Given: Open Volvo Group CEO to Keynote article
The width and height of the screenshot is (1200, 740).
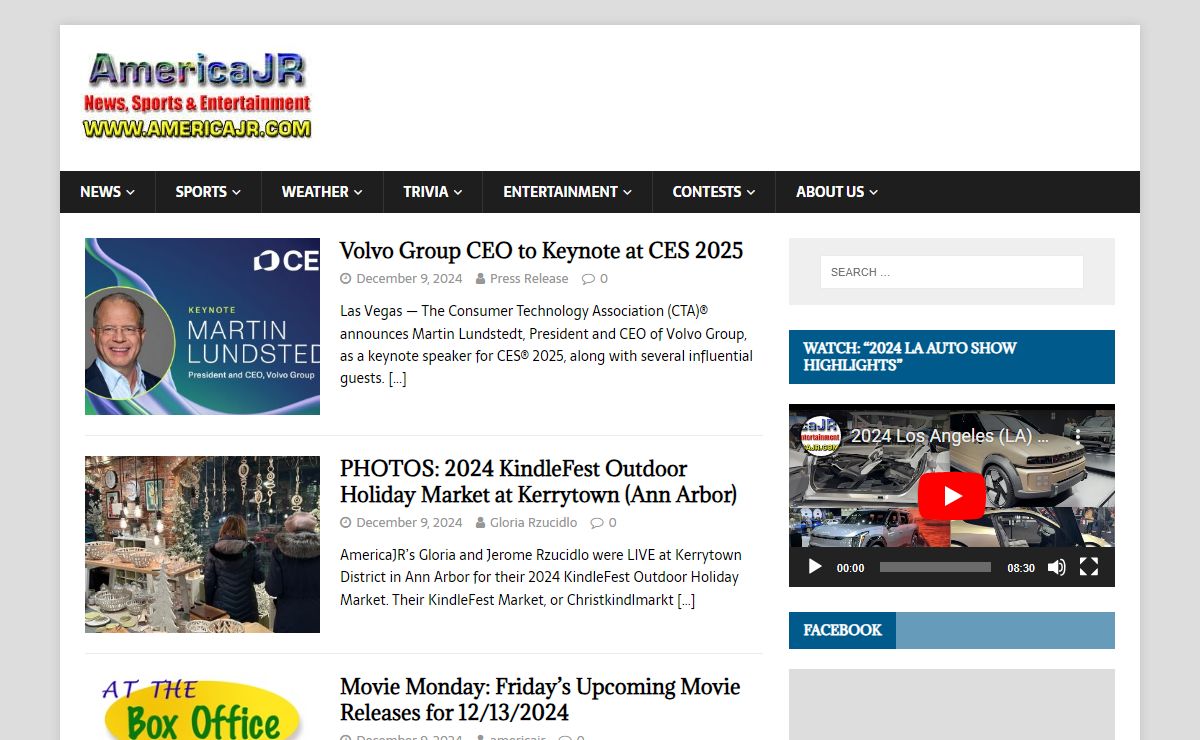Looking at the screenshot, I should [x=541, y=250].
